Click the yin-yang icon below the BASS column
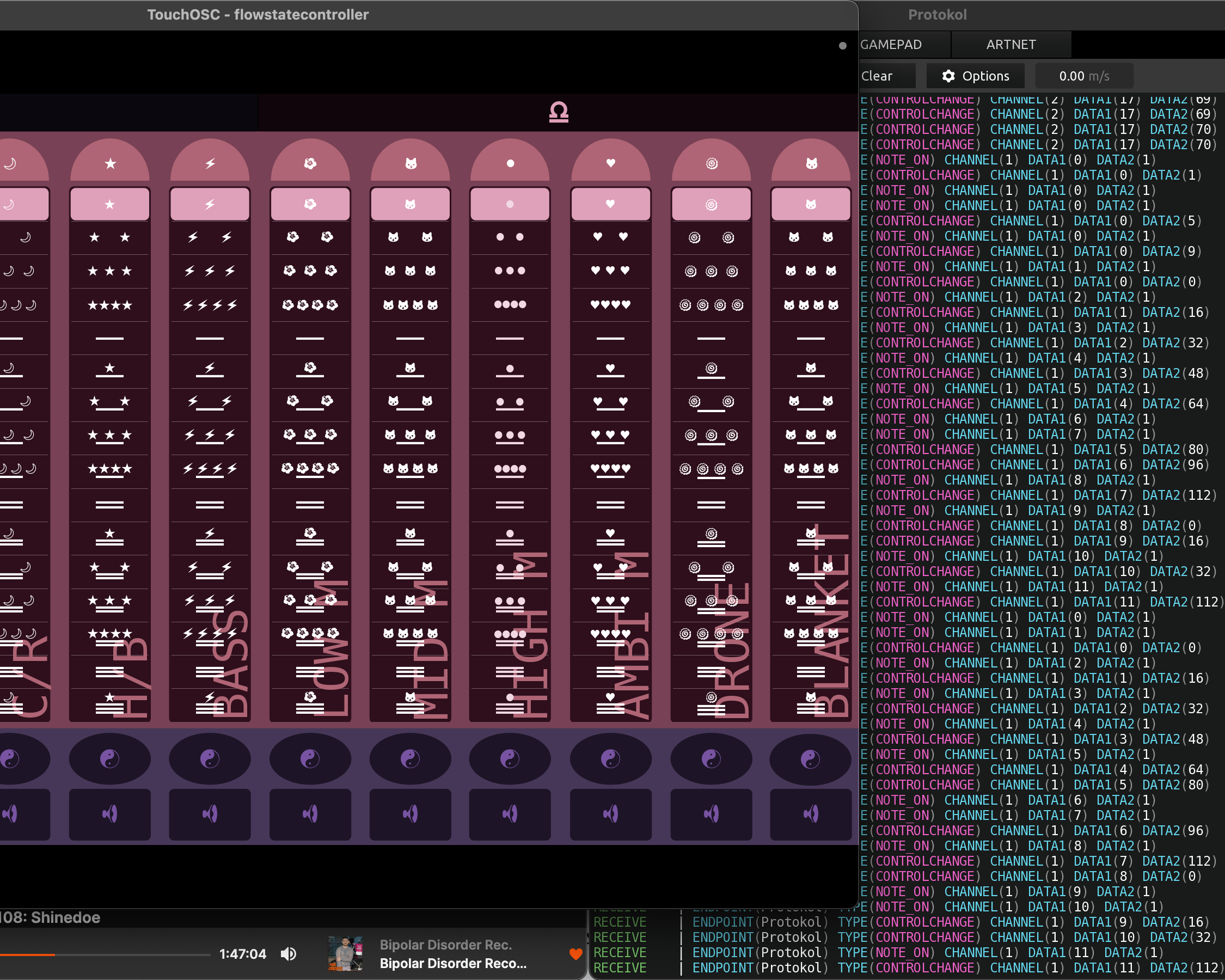 pyautogui.click(x=210, y=759)
